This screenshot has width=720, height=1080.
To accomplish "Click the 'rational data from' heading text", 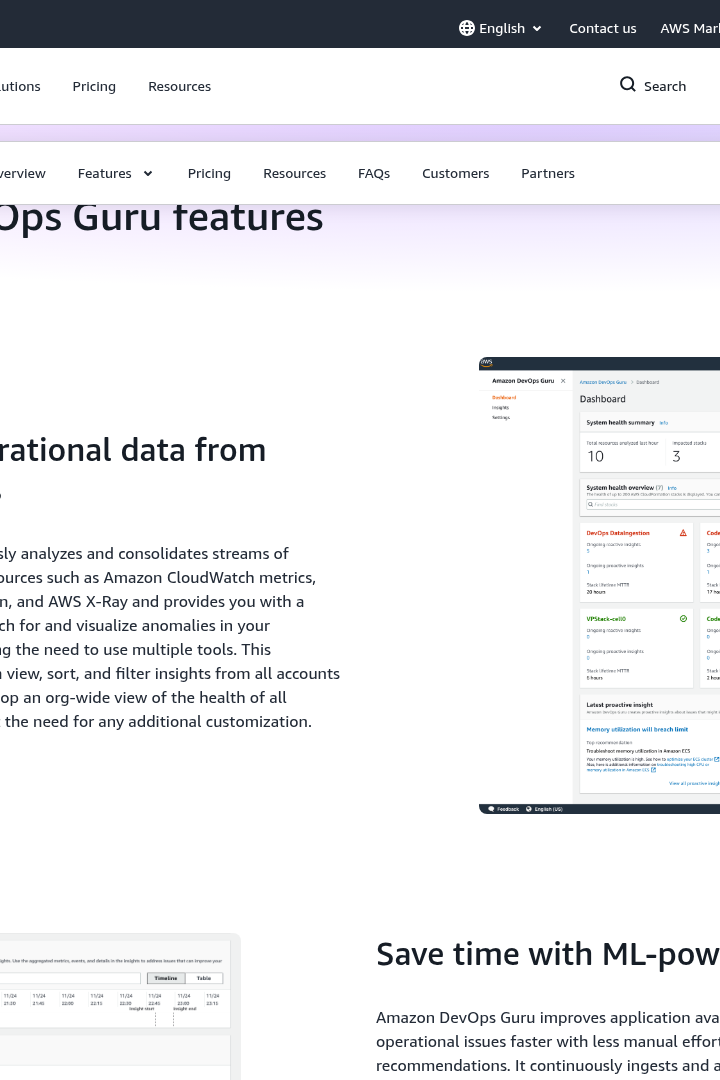I will (133, 450).
